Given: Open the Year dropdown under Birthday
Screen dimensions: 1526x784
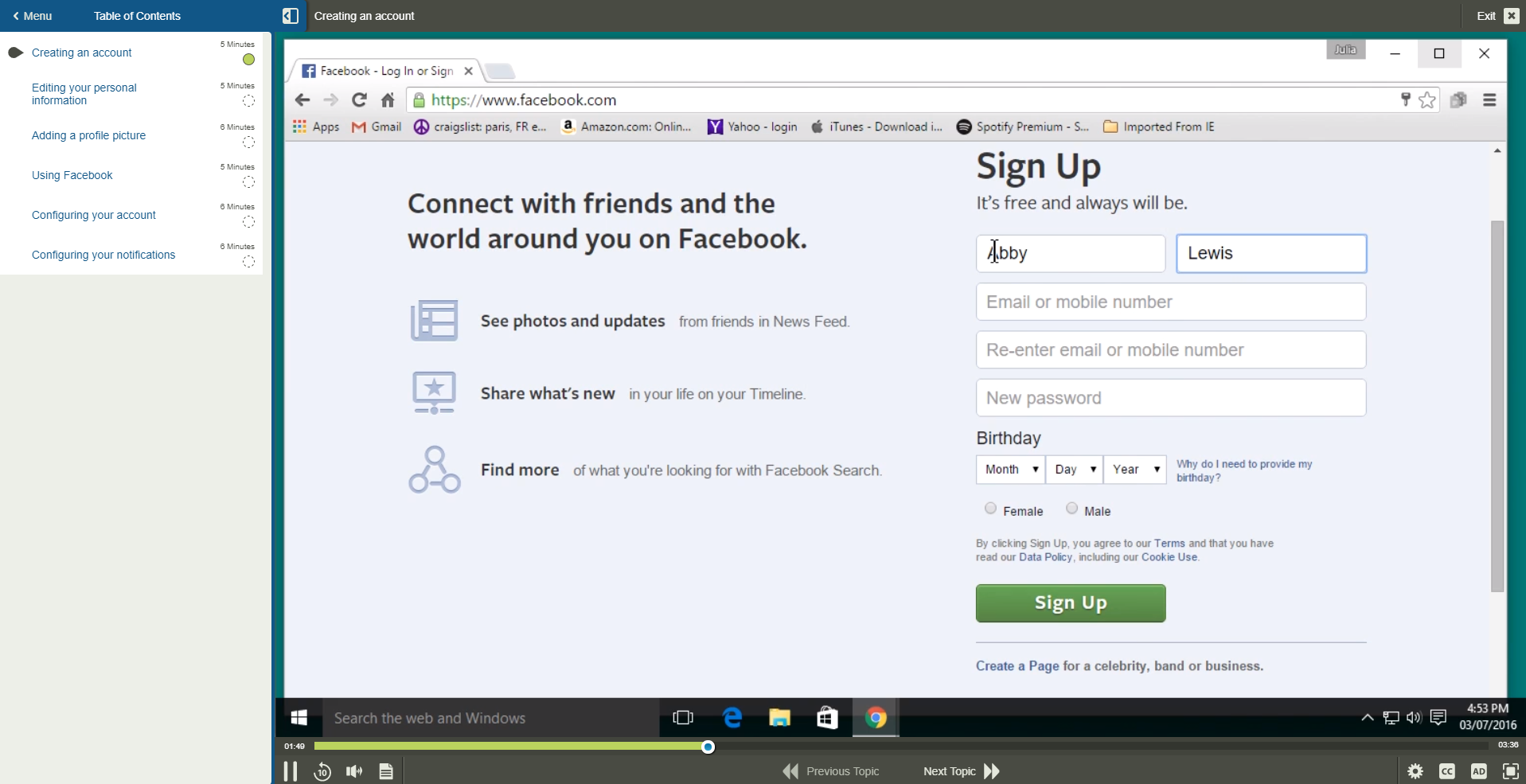Looking at the screenshot, I should point(1134,470).
